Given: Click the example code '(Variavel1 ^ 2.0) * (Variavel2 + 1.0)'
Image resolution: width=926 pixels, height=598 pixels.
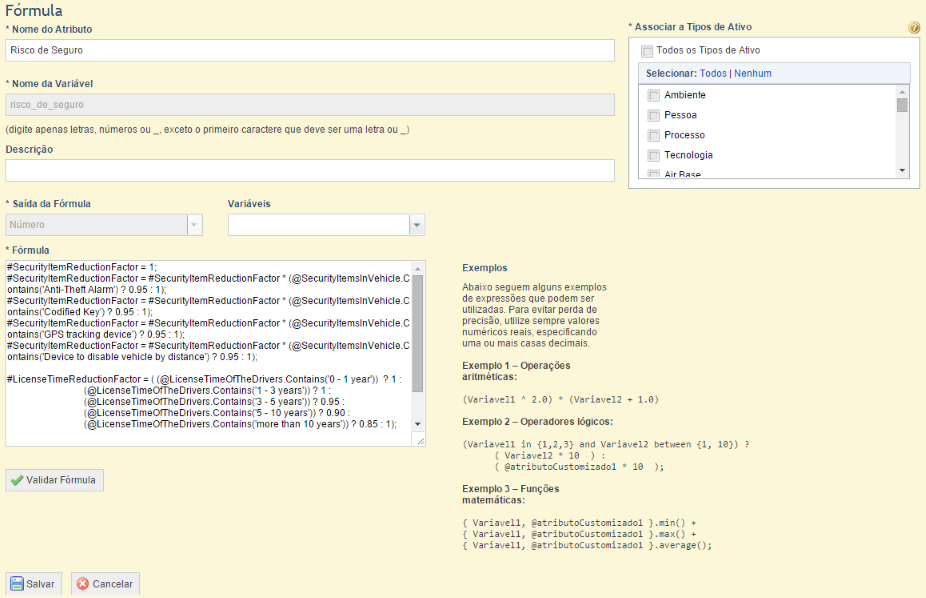Looking at the screenshot, I should click(560, 400).
